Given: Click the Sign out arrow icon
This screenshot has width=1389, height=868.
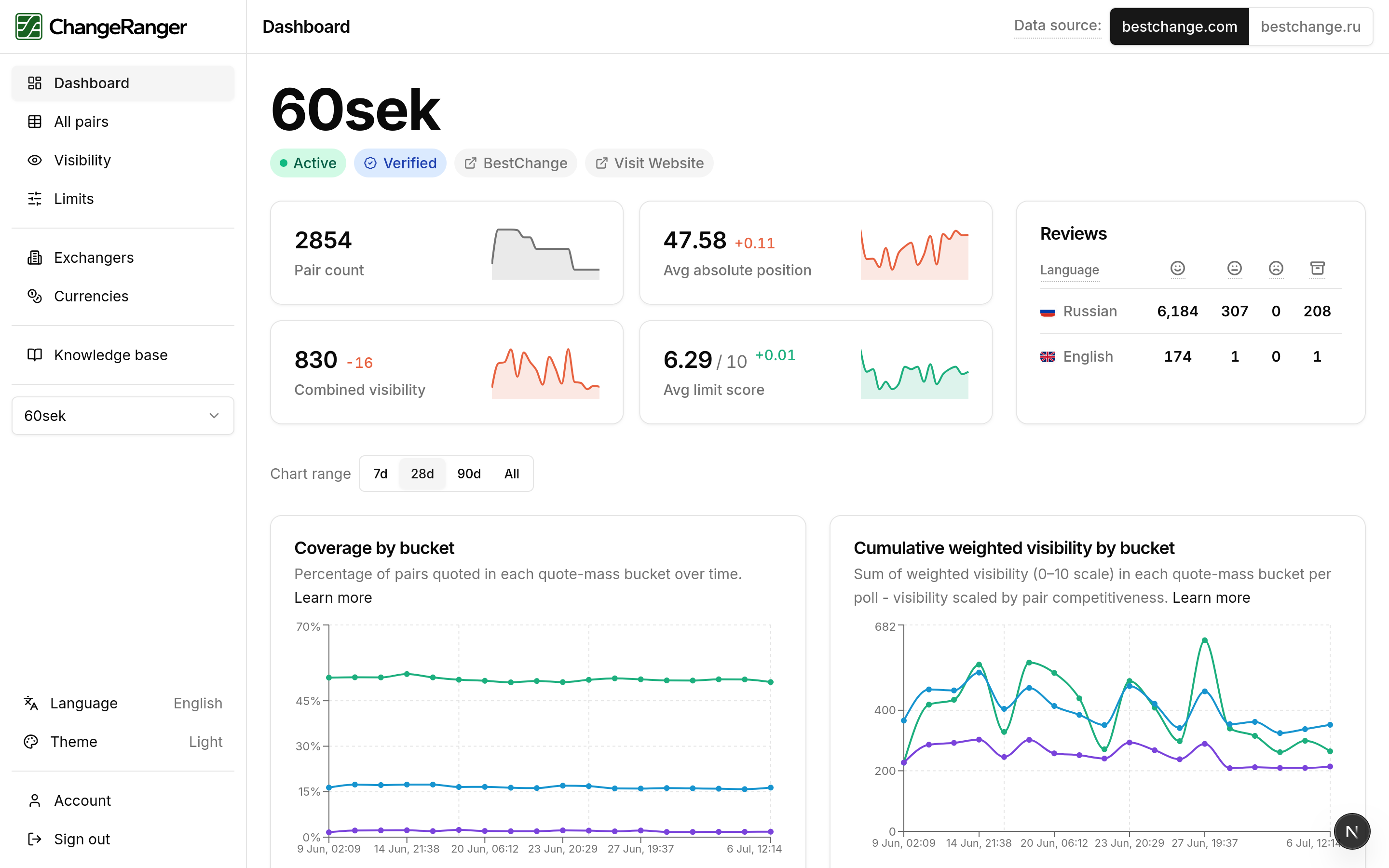Looking at the screenshot, I should (x=34, y=839).
